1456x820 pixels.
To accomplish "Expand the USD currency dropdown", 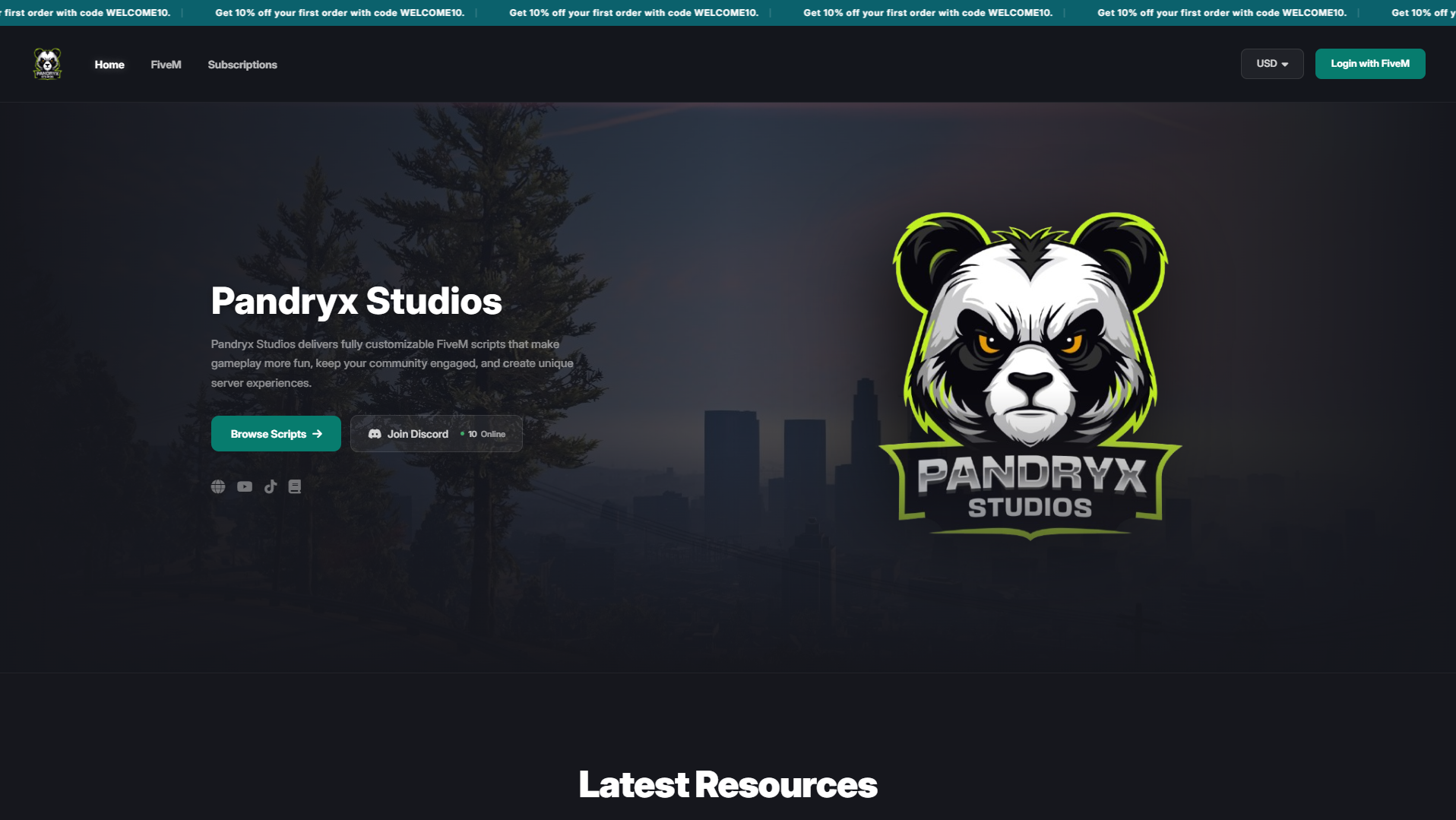I will point(1272,64).
